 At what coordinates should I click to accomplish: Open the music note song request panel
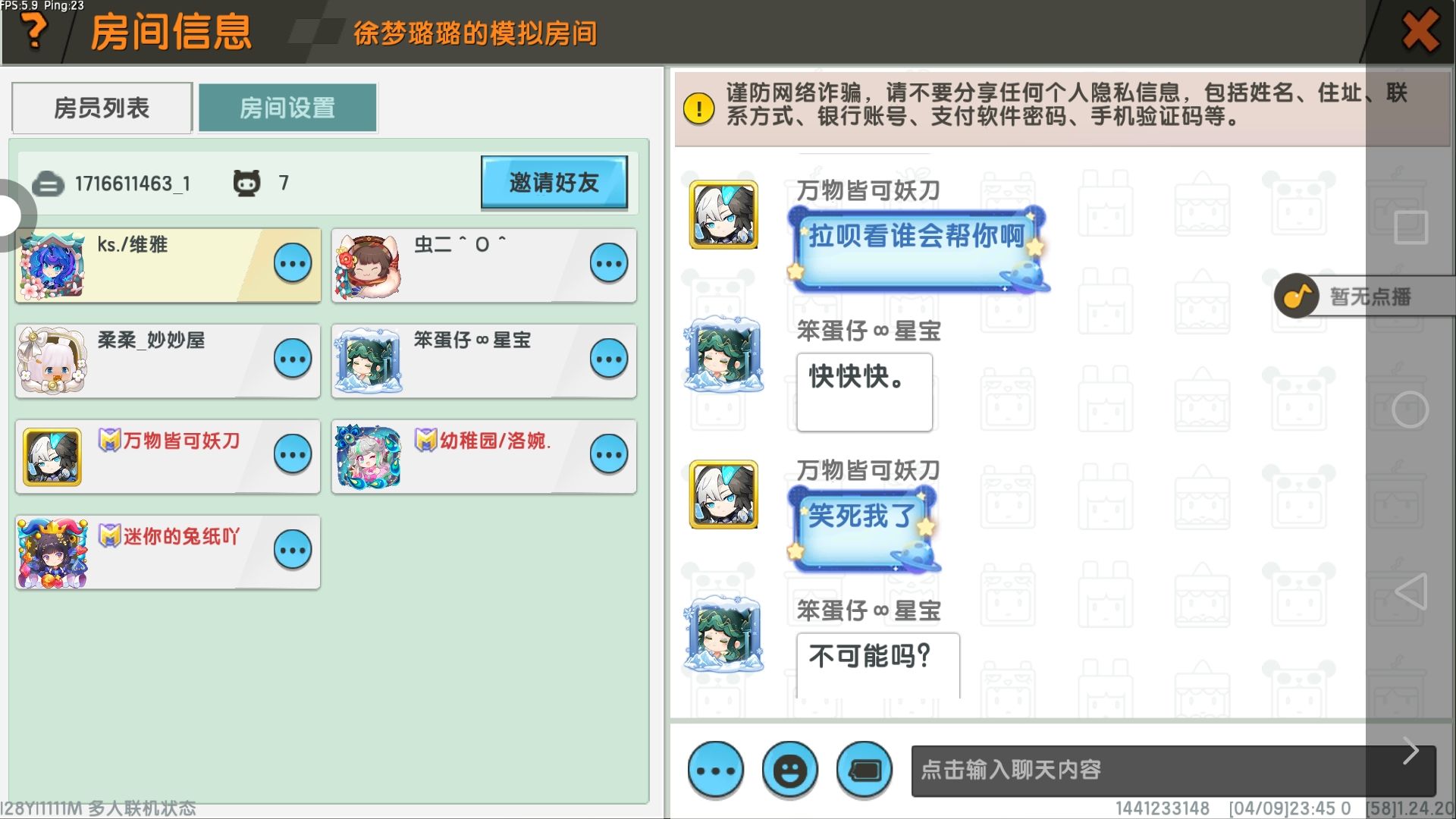pyautogui.click(x=1296, y=296)
